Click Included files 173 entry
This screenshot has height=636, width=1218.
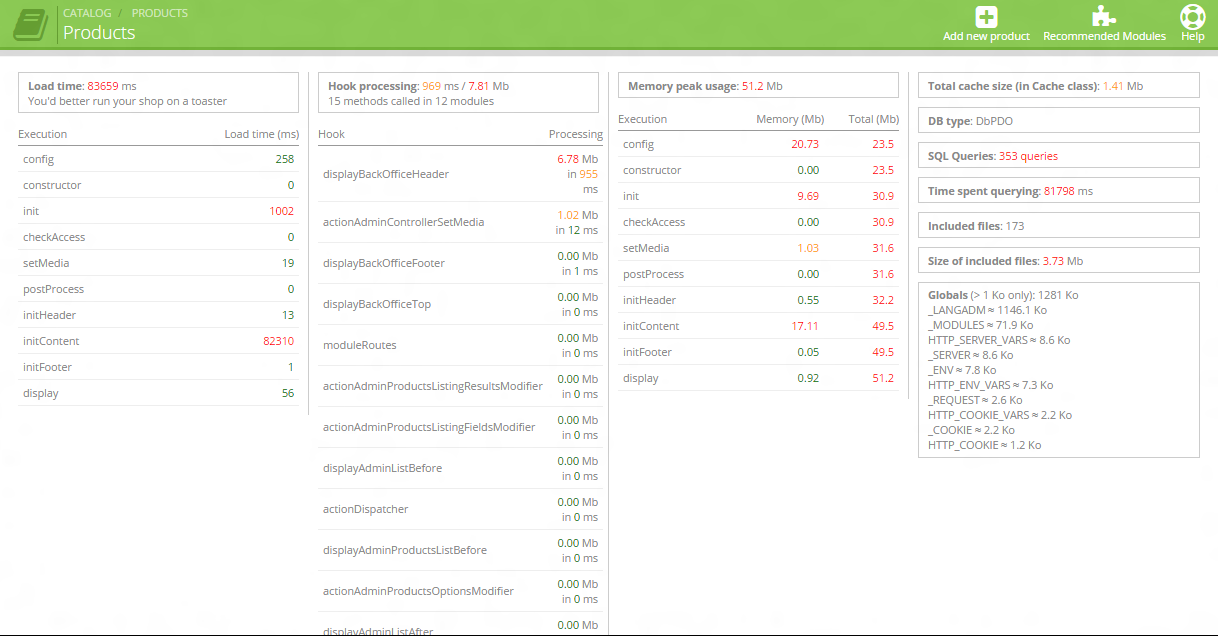pyautogui.click(x=1058, y=225)
